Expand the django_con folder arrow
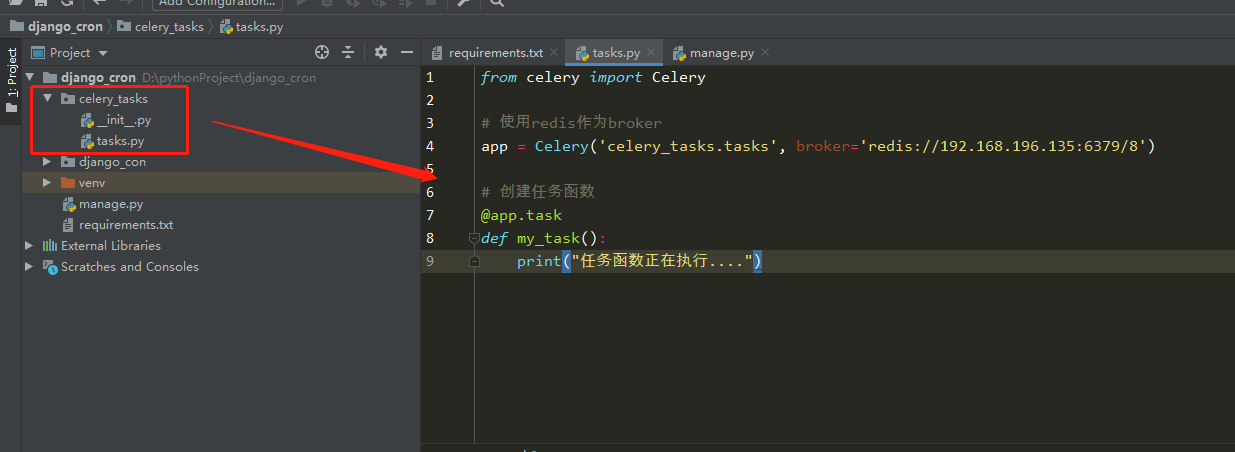The image size is (1235, 452). coord(47,162)
